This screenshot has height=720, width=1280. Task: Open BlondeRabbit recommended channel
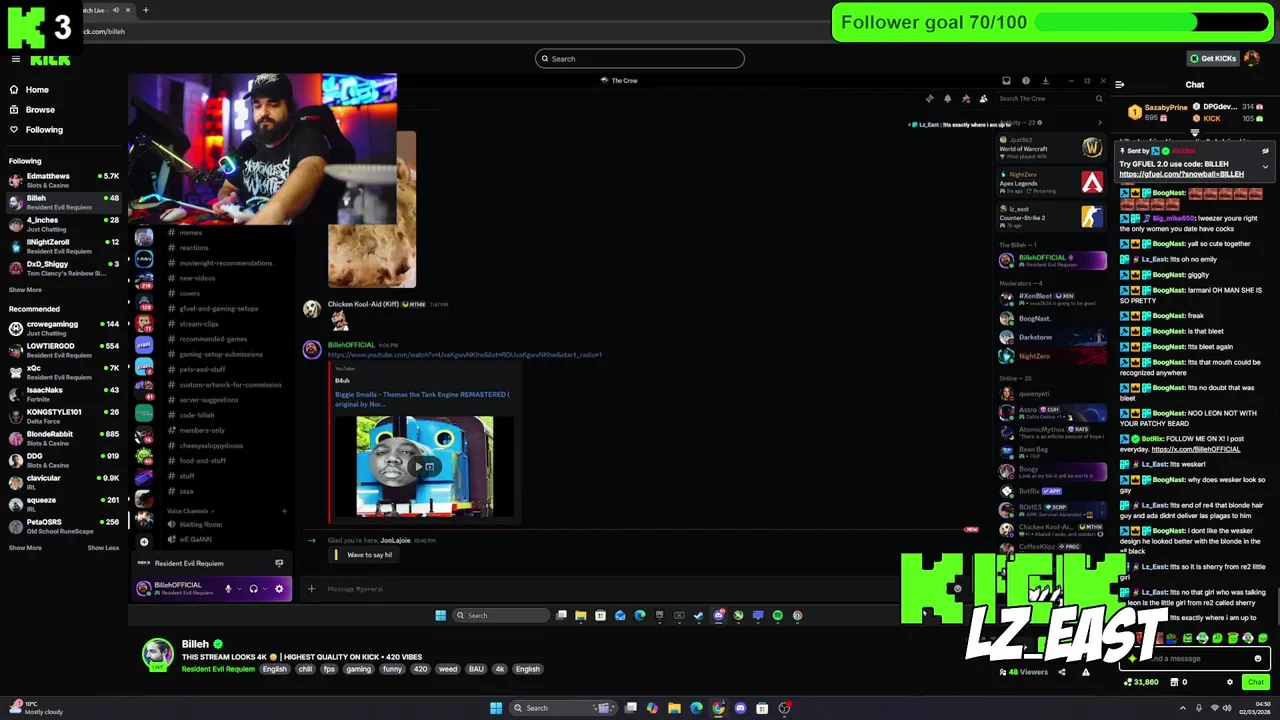[x=62, y=438]
